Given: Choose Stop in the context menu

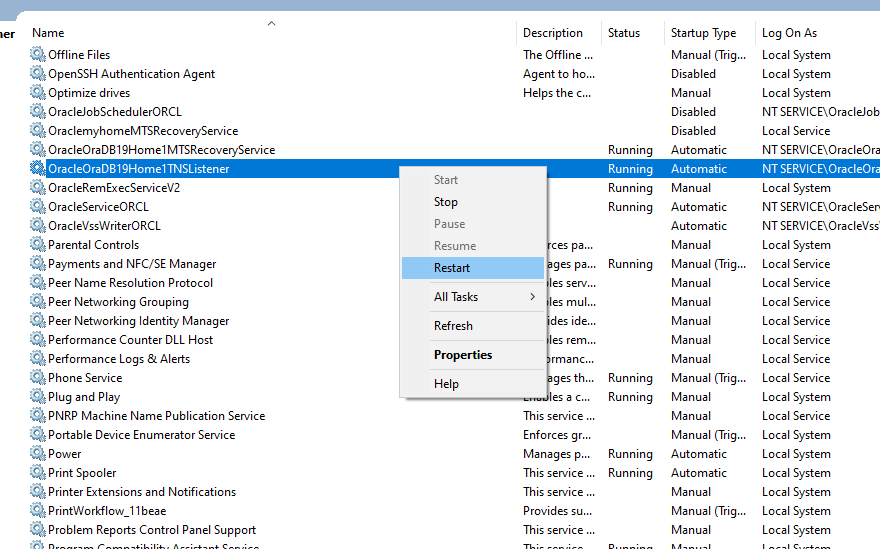Looking at the screenshot, I should click(x=473, y=202).
